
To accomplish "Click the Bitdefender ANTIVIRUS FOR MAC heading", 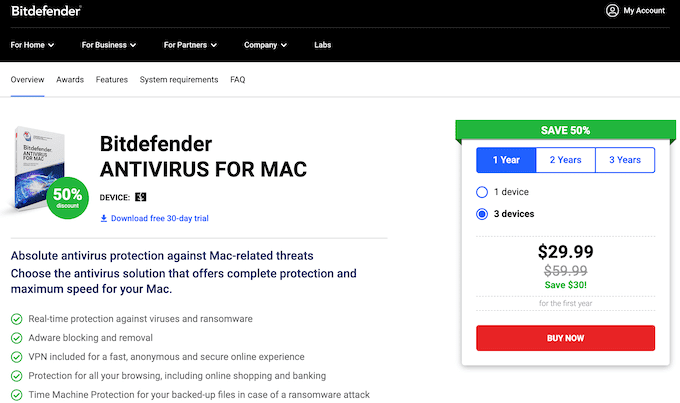I will click(203, 157).
